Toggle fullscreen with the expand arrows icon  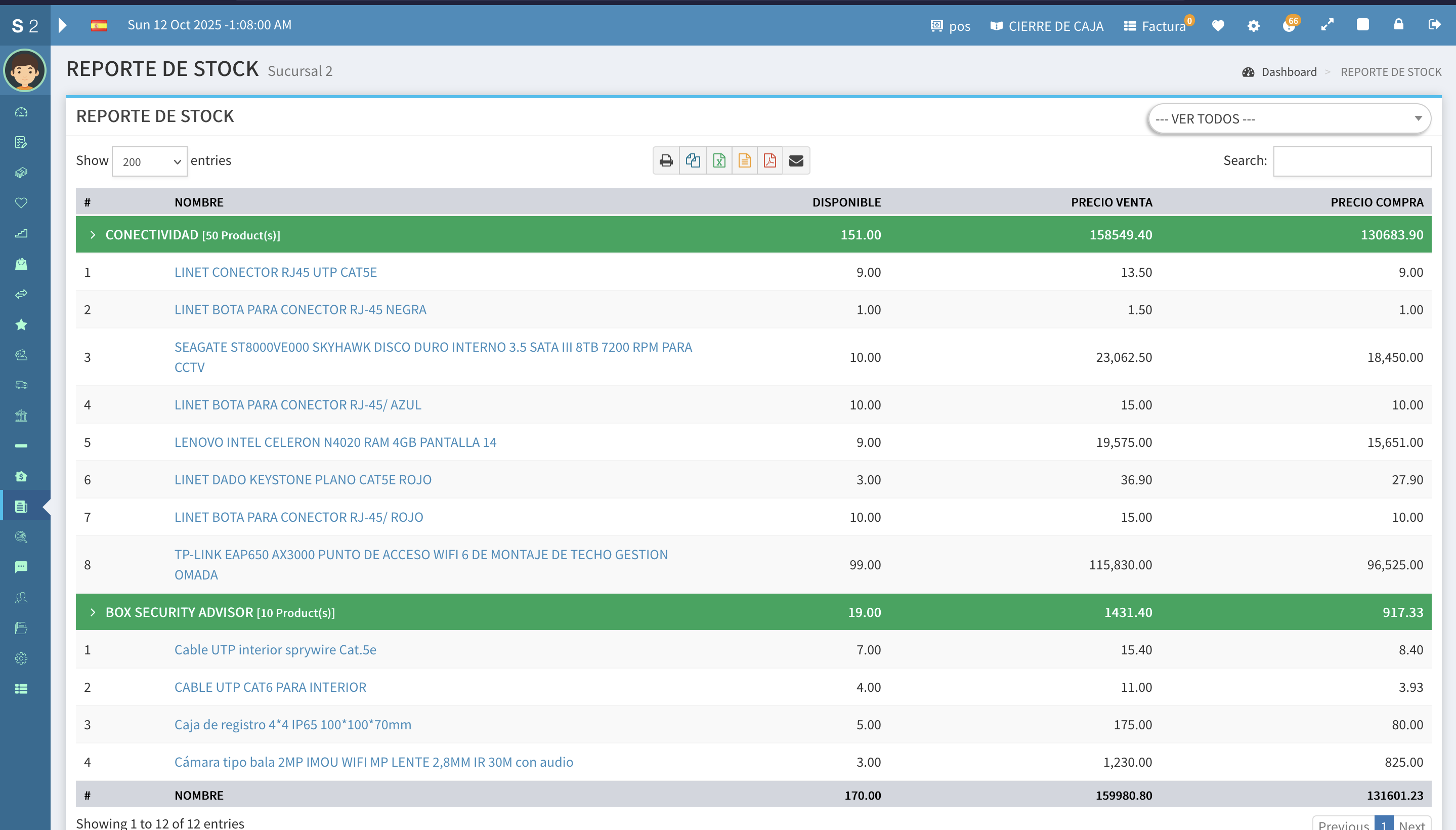click(x=1327, y=24)
